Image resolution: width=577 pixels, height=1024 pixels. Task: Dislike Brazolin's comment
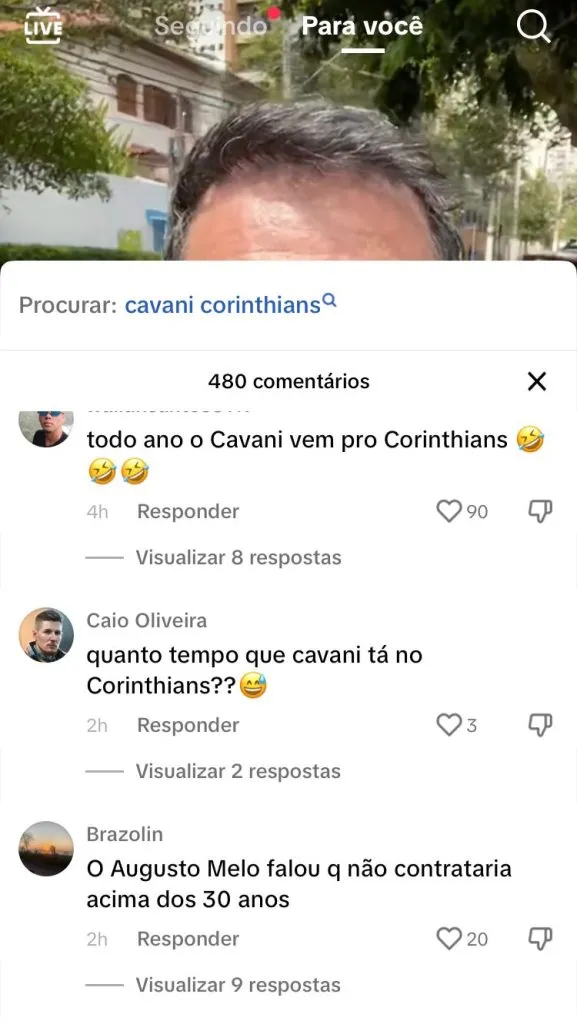[540, 938]
